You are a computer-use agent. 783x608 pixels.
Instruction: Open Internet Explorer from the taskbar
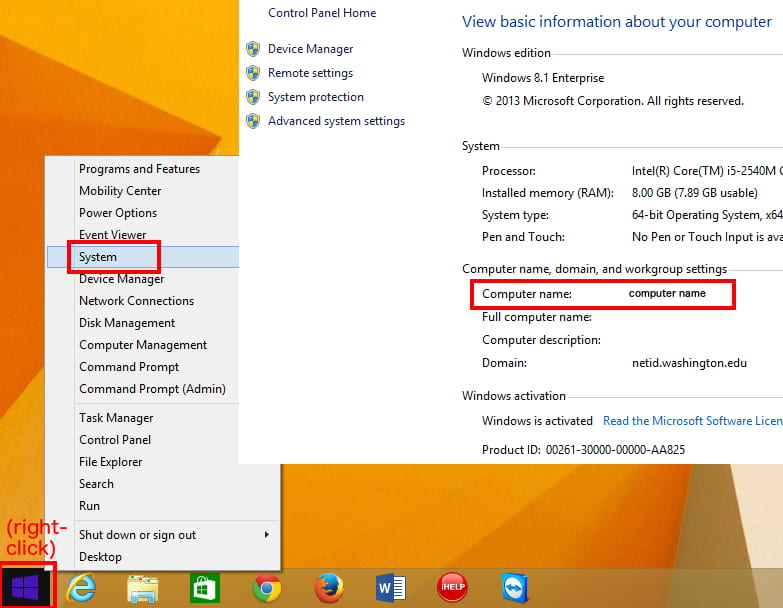(81, 588)
